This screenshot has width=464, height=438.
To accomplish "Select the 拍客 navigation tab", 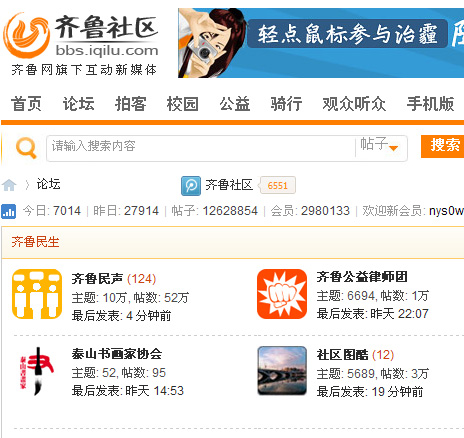I will [130, 104].
